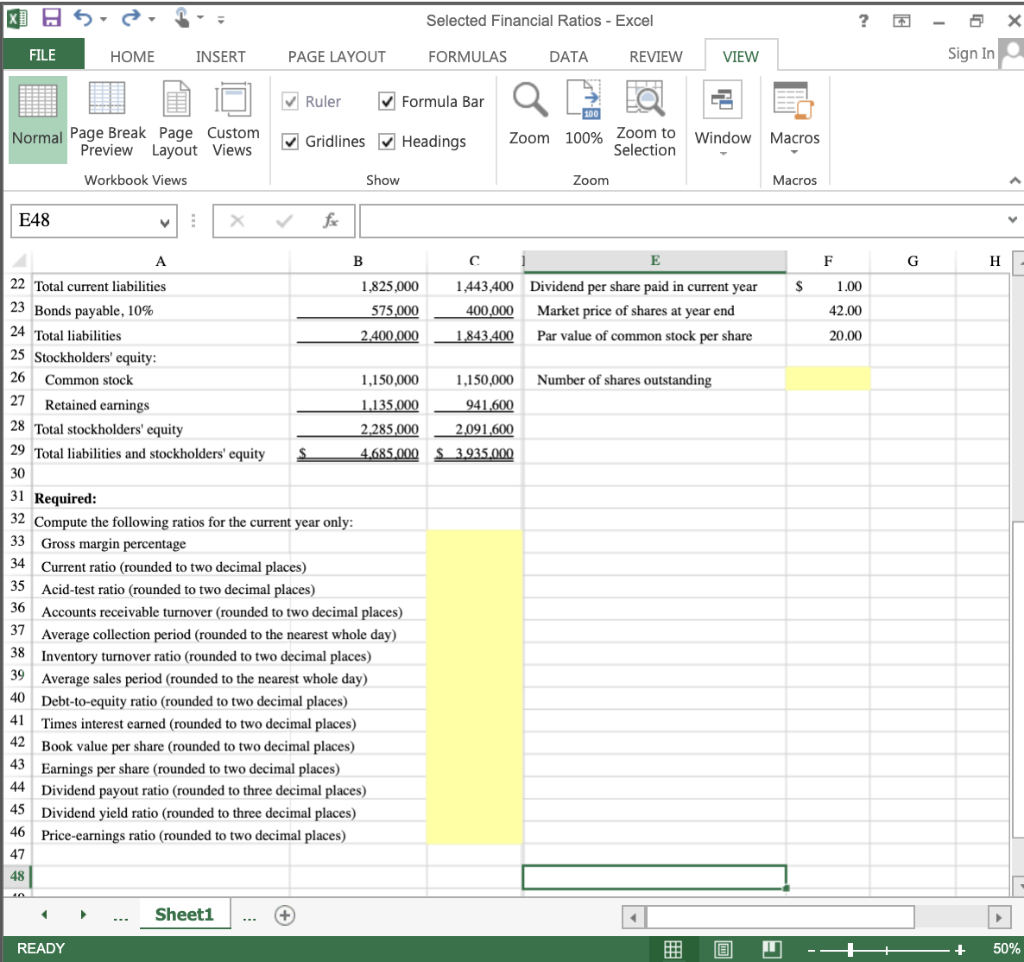Confirm formula entry checkmark icon
The height and width of the screenshot is (962, 1024).
pyautogui.click(x=284, y=221)
